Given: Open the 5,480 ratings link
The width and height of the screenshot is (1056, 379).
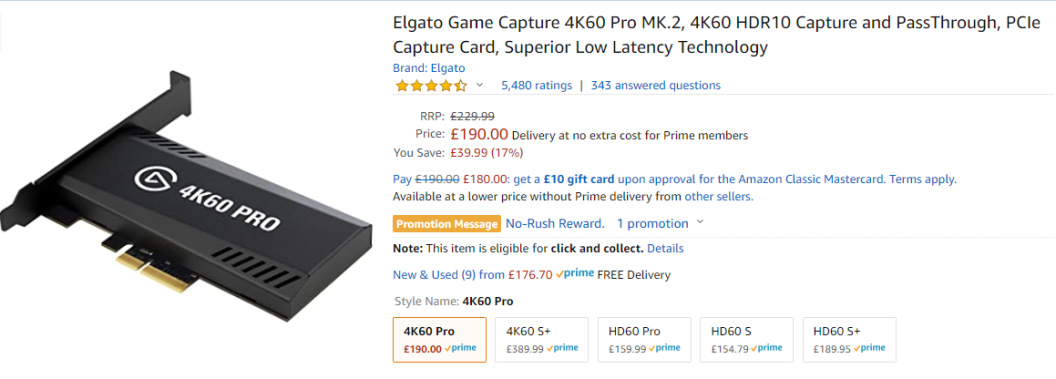Looking at the screenshot, I should (x=536, y=85).
